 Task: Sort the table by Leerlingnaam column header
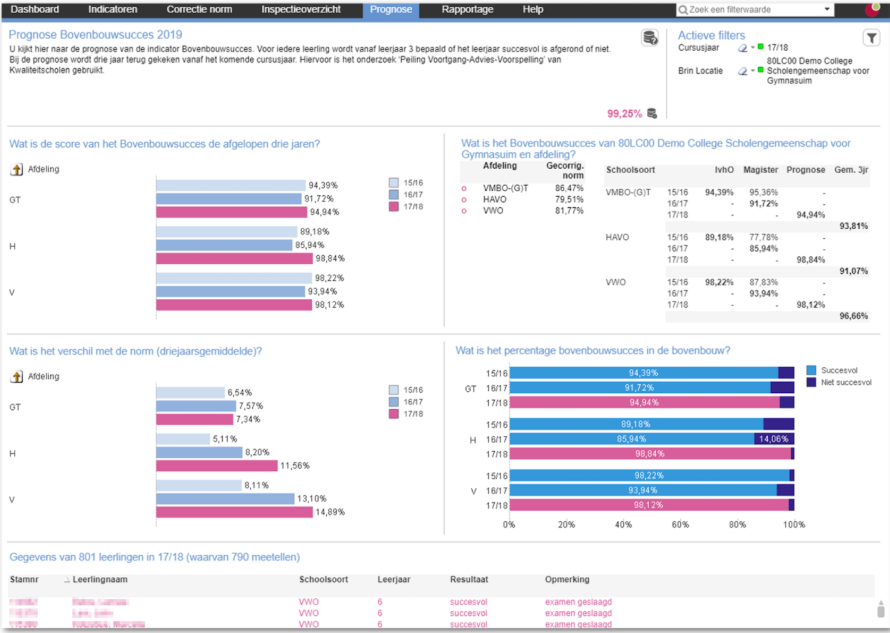tap(100, 579)
